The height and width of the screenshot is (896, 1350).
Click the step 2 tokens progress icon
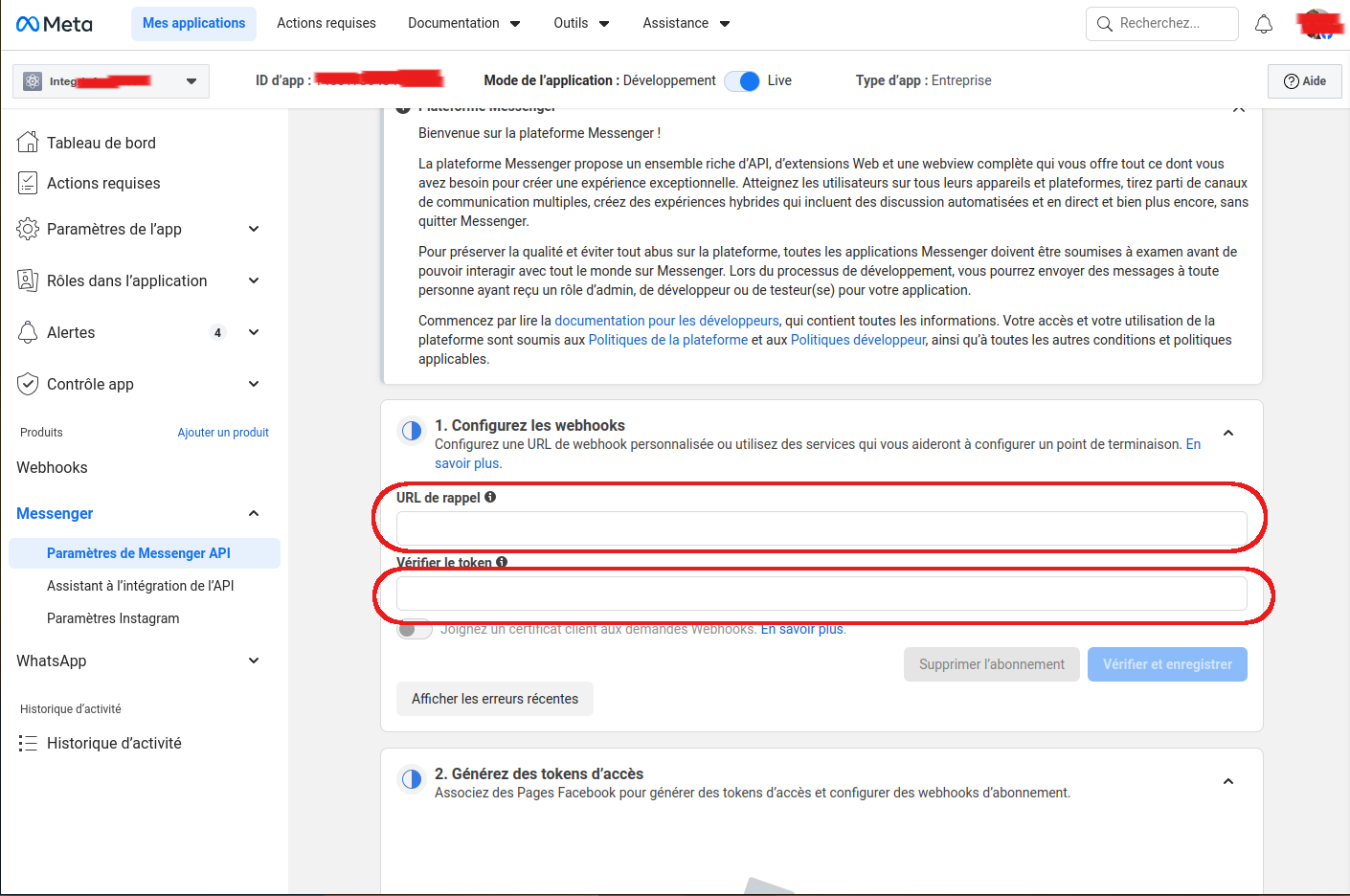coord(412,779)
